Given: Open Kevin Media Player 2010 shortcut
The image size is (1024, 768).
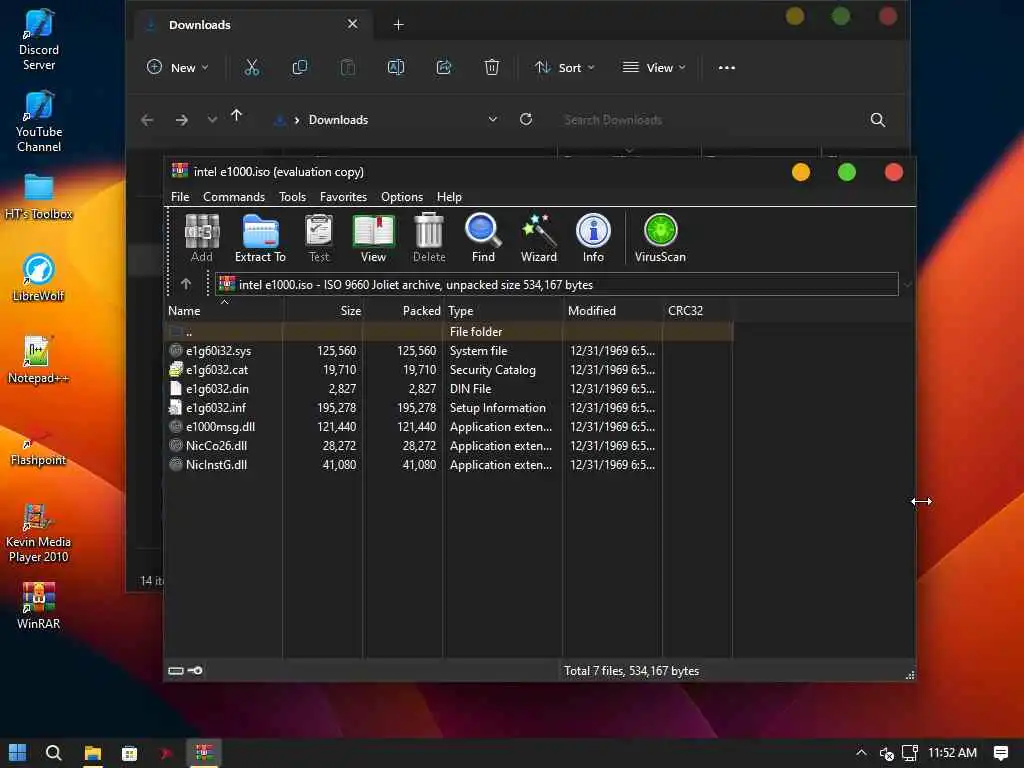Looking at the screenshot, I should [x=39, y=532].
